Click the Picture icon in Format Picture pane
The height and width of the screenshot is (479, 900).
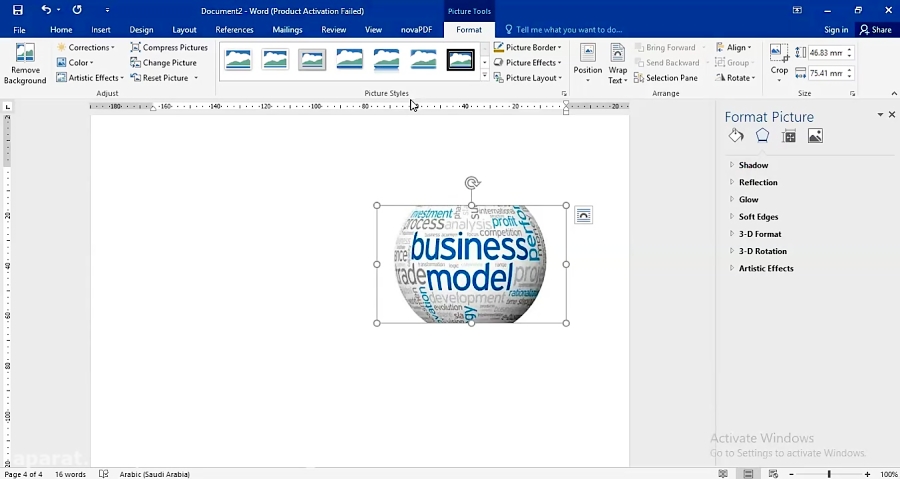coord(815,136)
